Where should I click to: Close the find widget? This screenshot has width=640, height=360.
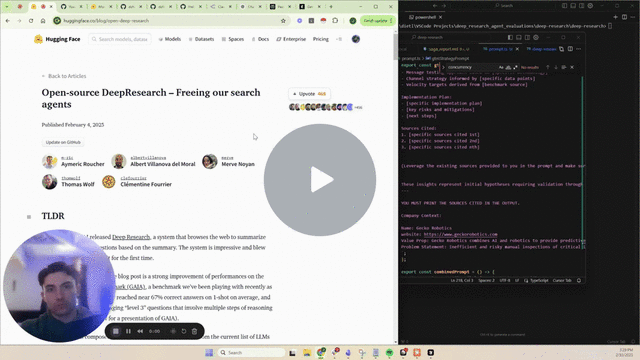[572, 67]
